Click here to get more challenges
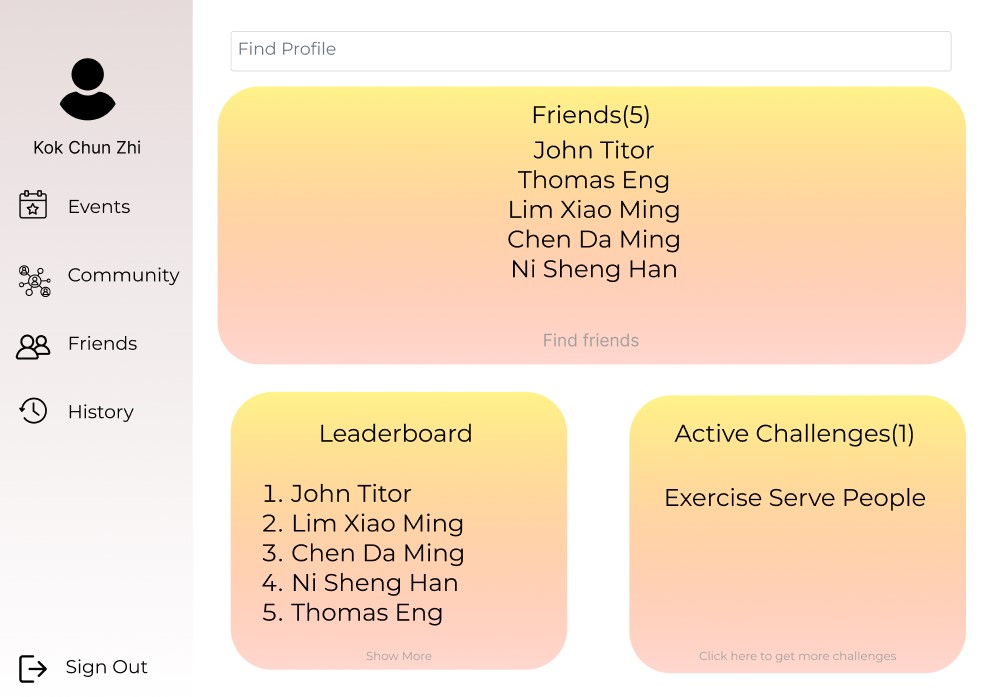 (x=797, y=655)
